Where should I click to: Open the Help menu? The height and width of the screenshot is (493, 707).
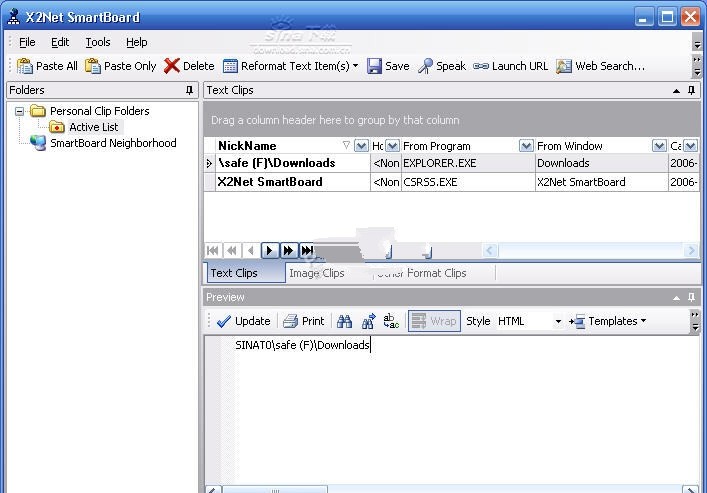(137, 42)
